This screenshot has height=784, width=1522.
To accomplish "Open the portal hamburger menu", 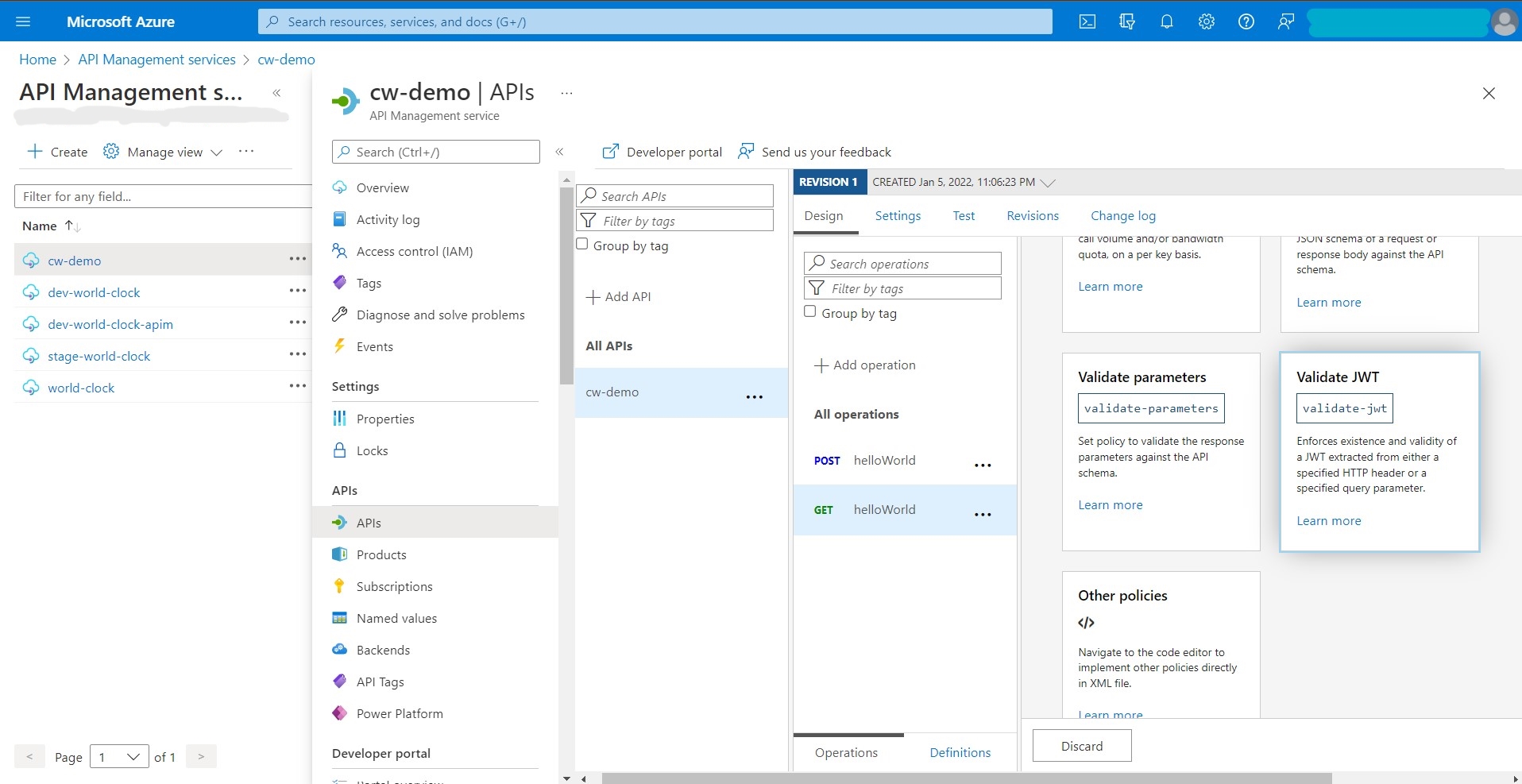I will (x=23, y=21).
